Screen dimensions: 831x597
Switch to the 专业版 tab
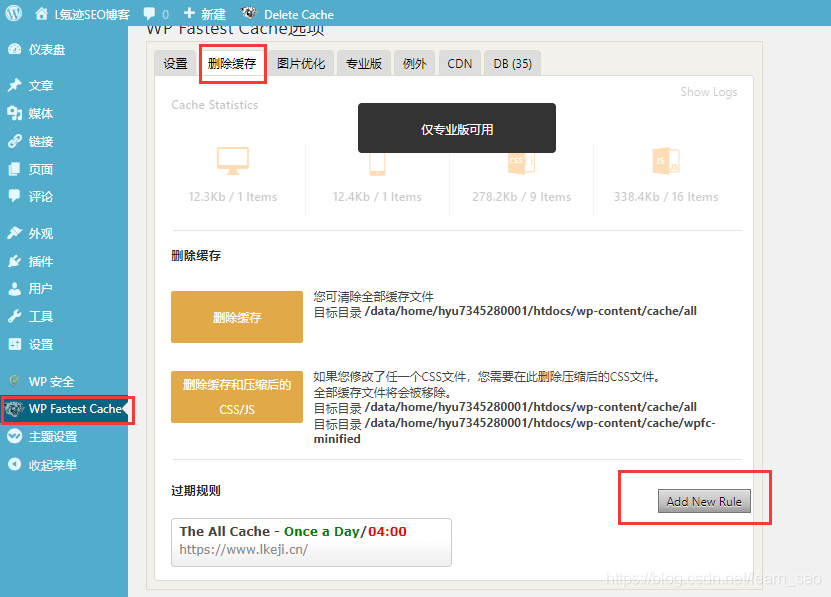click(364, 64)
